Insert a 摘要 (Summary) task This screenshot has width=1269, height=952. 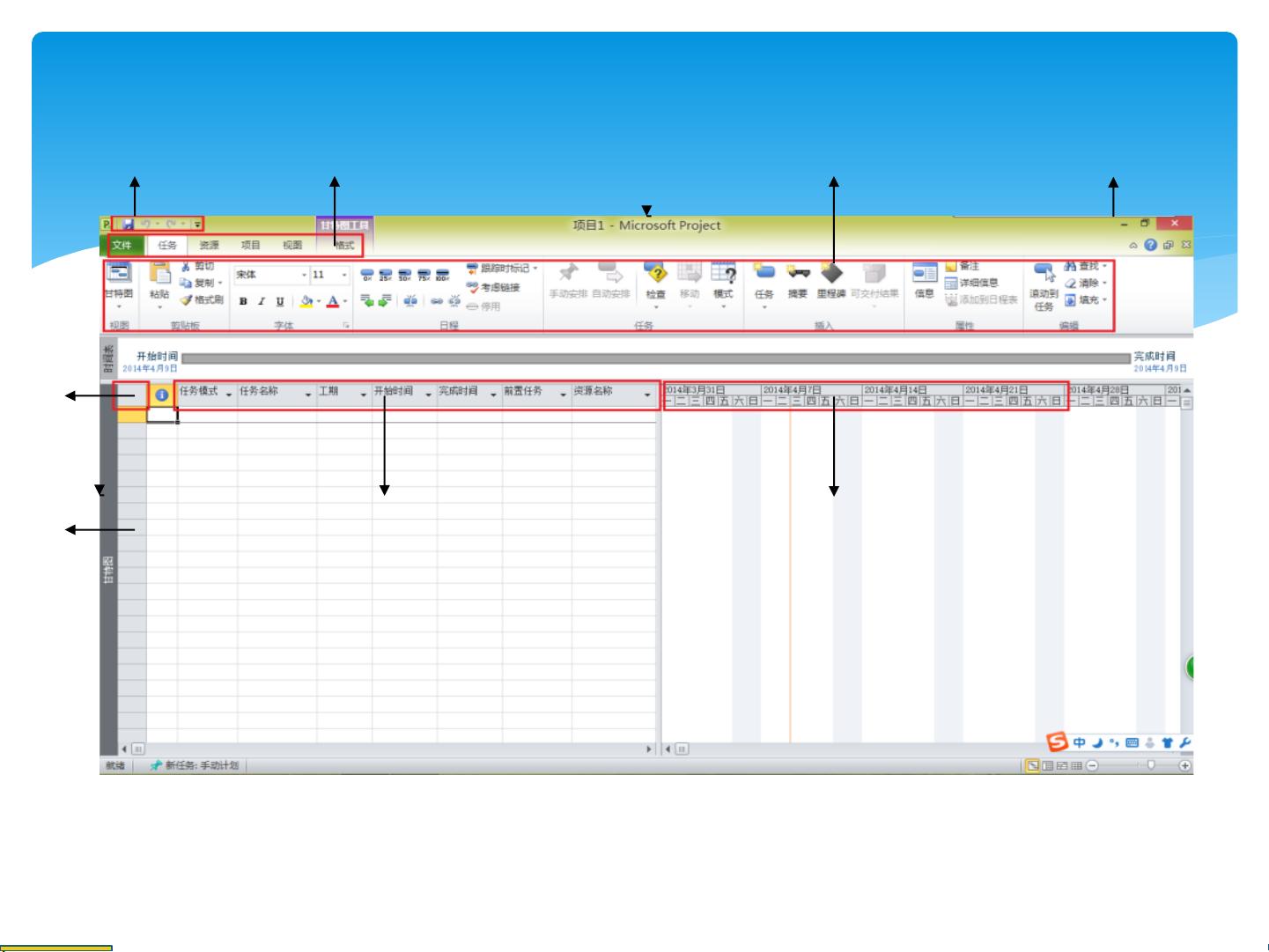pos(798,282)
